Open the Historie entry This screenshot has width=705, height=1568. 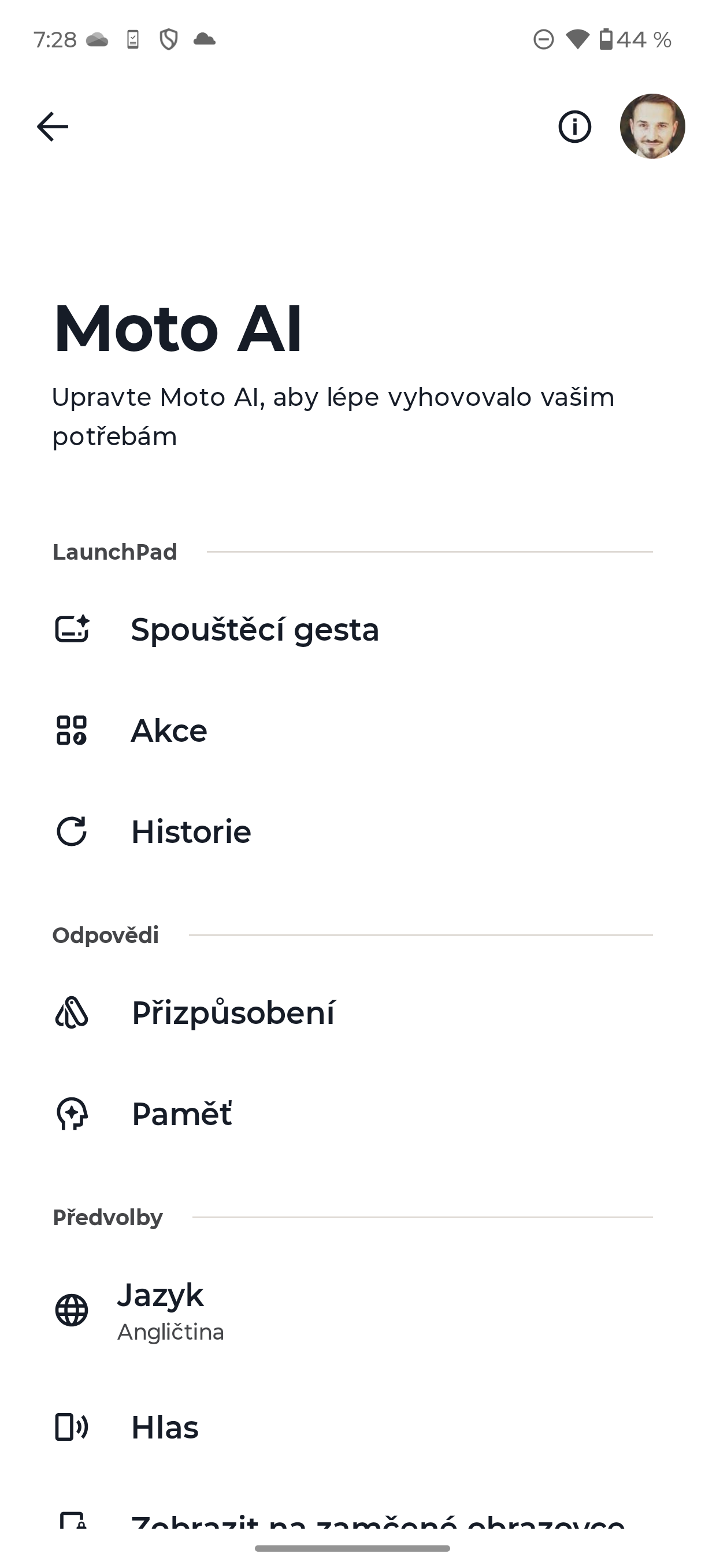coord(191,831)
